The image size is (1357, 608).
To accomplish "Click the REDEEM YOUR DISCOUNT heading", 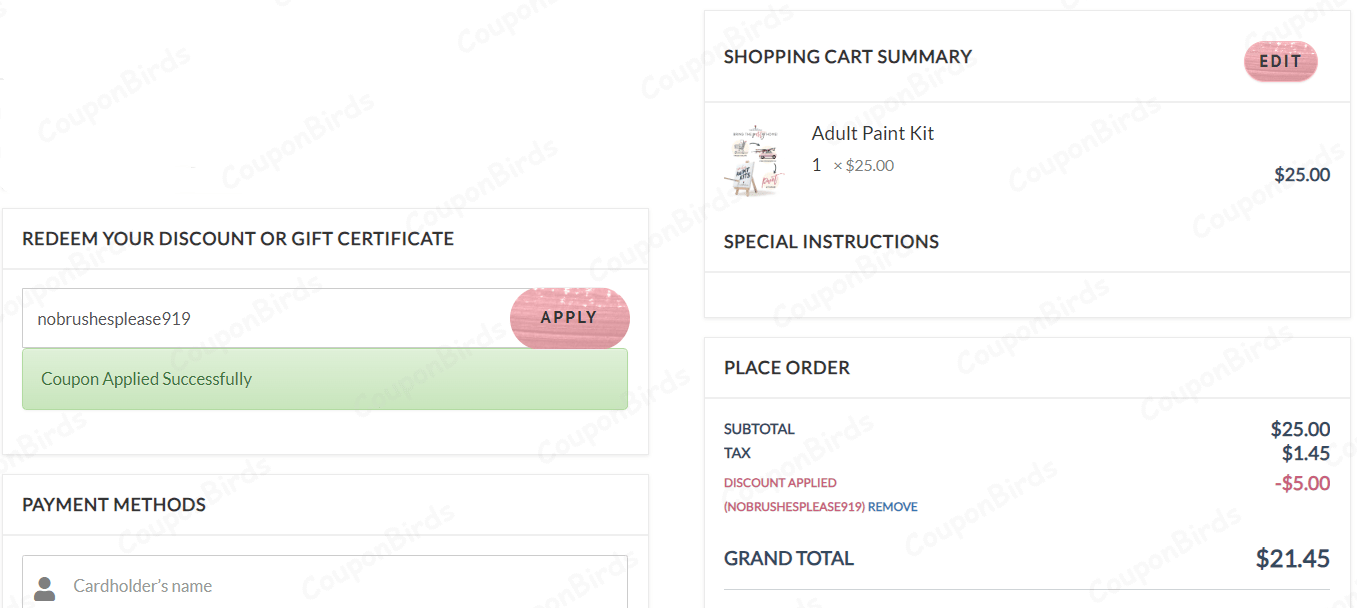I will 238,238.
